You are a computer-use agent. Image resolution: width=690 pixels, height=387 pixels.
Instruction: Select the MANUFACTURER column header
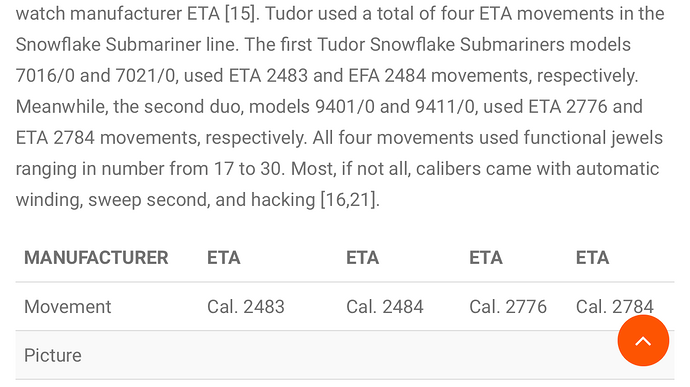(96, 258)
